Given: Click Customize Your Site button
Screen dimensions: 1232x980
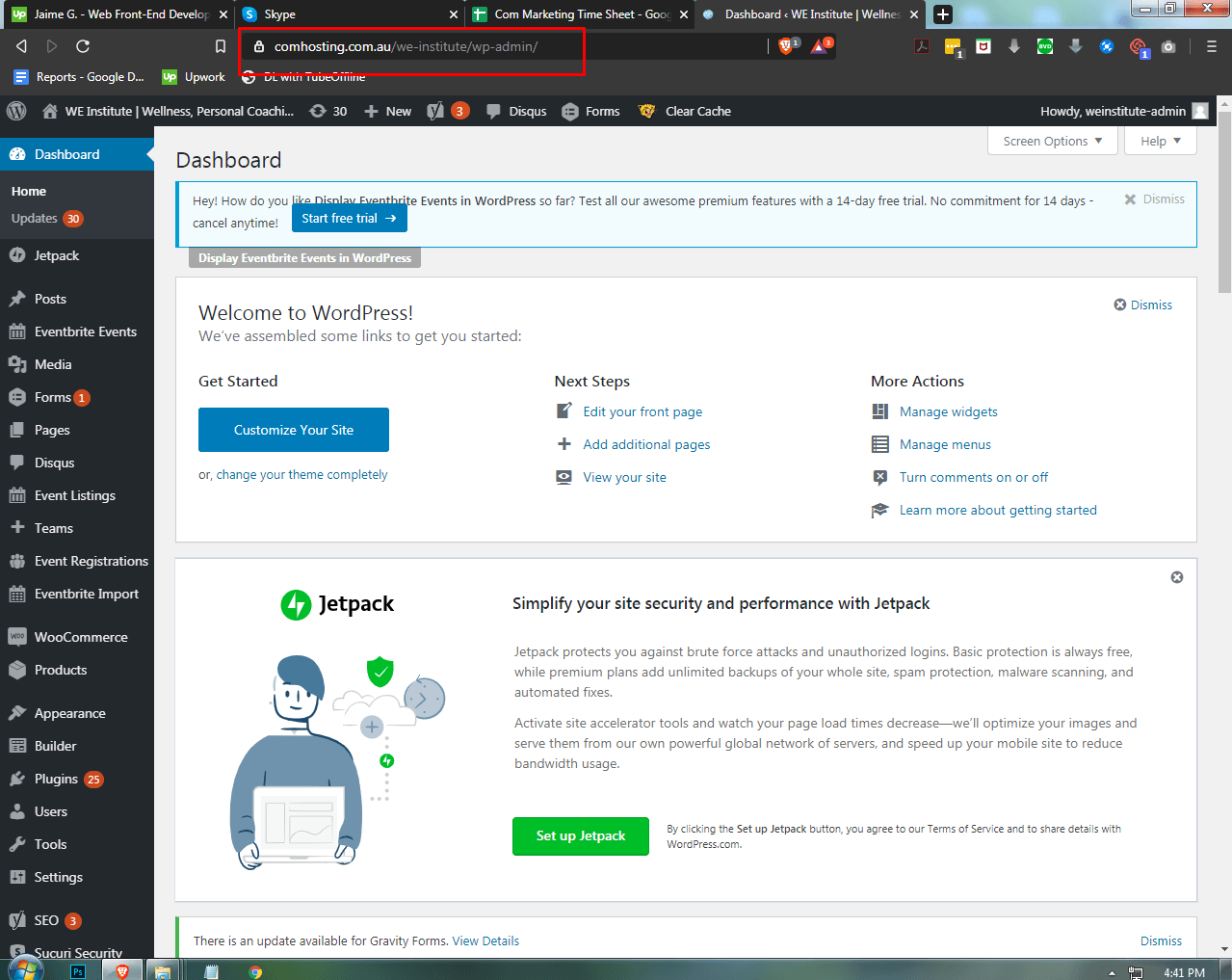Looking at the screenshot, I should click(x=294, y=430).
